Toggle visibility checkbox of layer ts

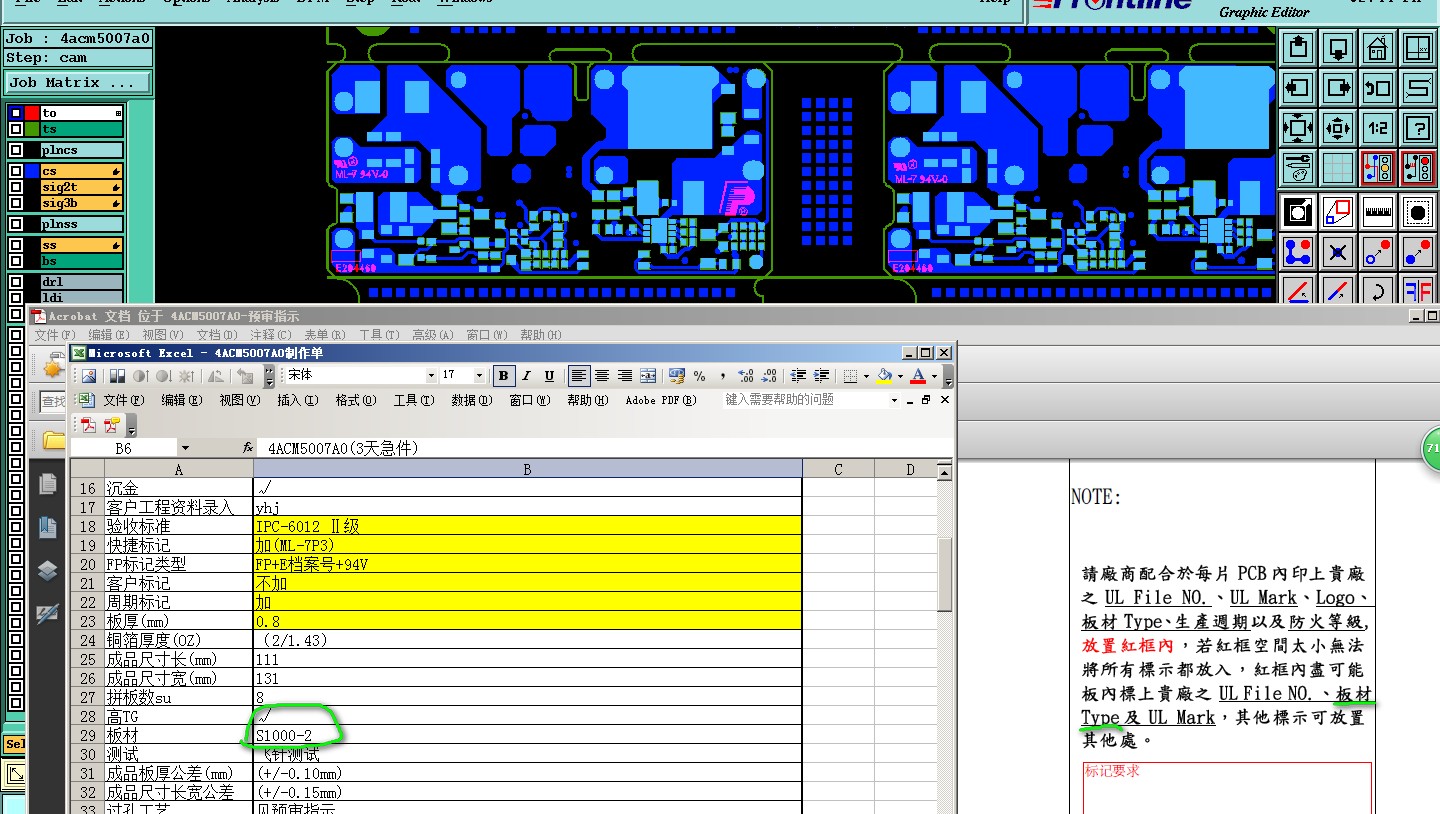[15, 129]
